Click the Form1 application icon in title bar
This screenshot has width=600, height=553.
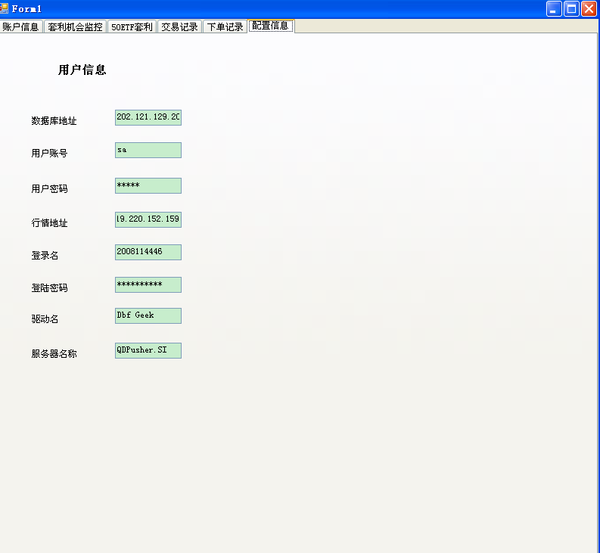pyautogui.click(x=5, y=8)
